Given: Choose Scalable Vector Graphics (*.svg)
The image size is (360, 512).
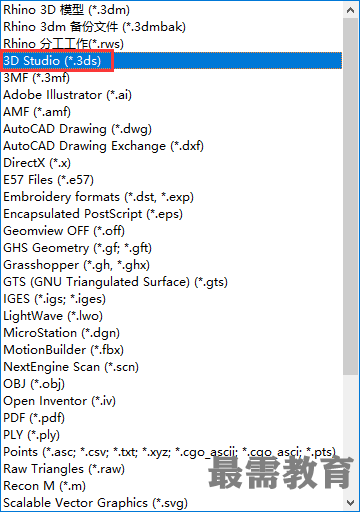Looking at the screenshot, I should [x=172, y=503].
